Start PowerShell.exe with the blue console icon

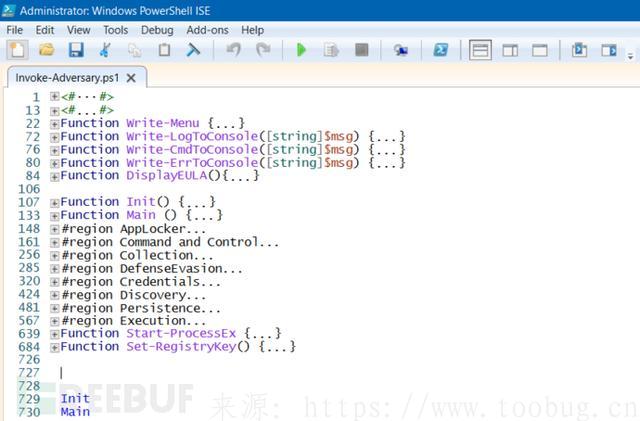coord(440,50)
